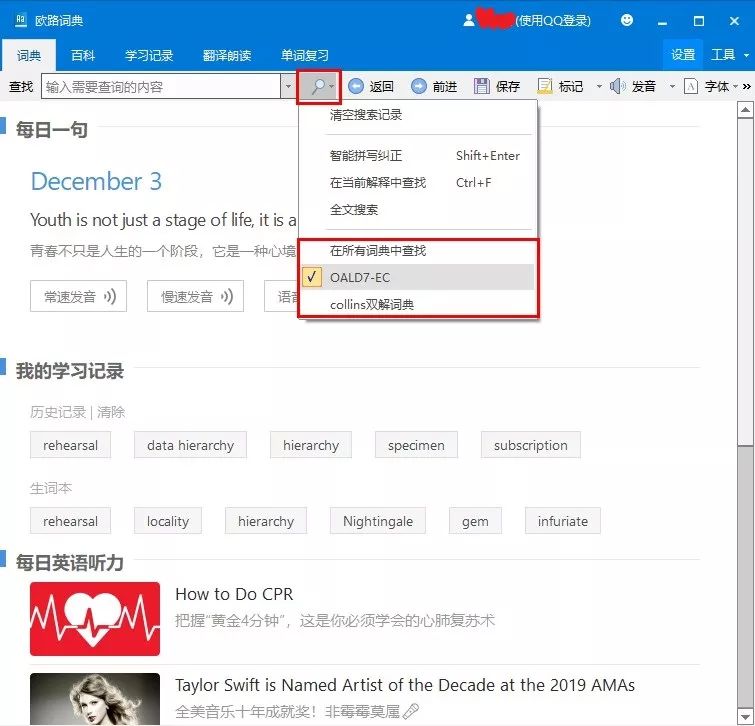Click the December 3 heading
This screenshot has height=726, width=755.
pos(96,182)
